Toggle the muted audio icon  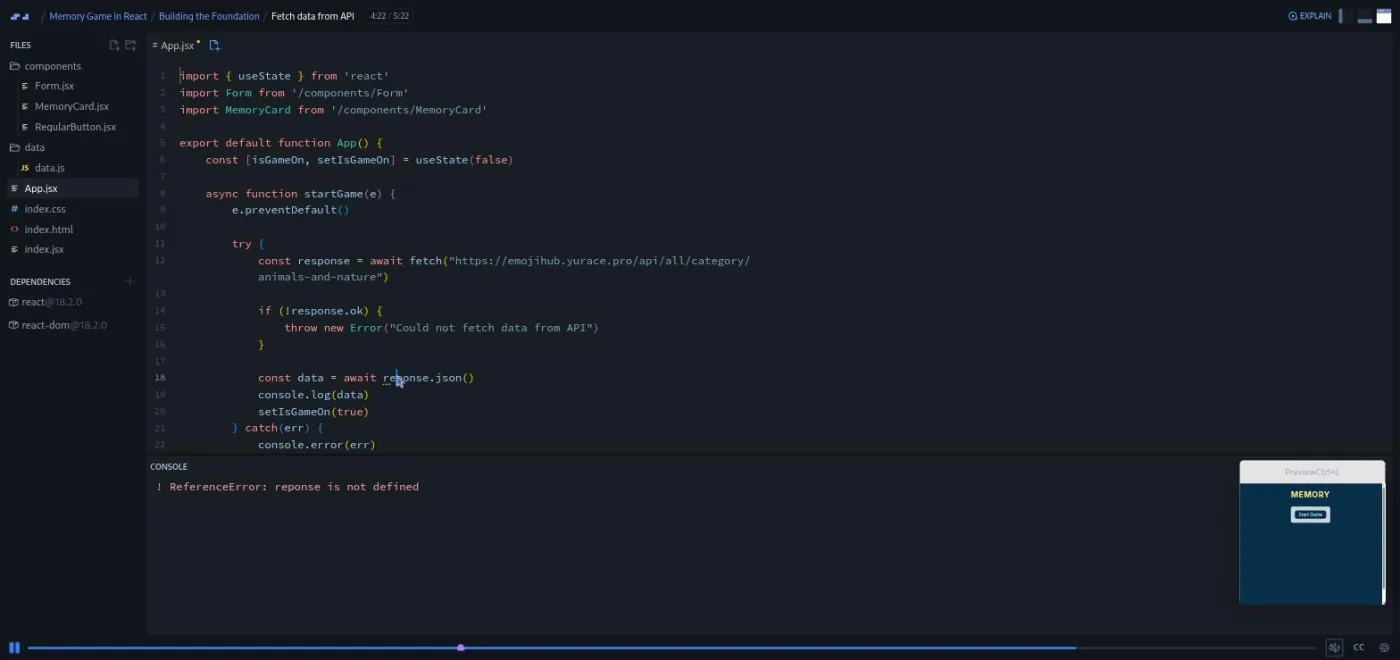1333,648
